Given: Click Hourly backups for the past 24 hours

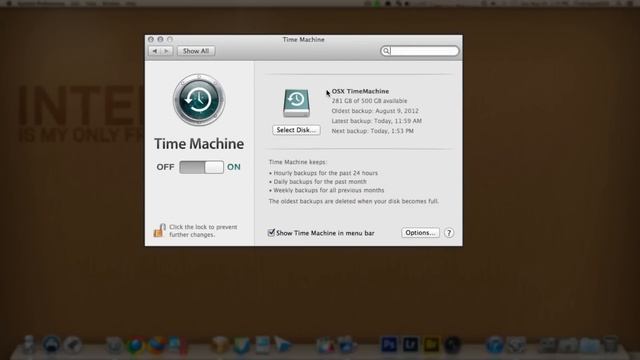Looking at the screenshot, I should (x=325, y=173).
